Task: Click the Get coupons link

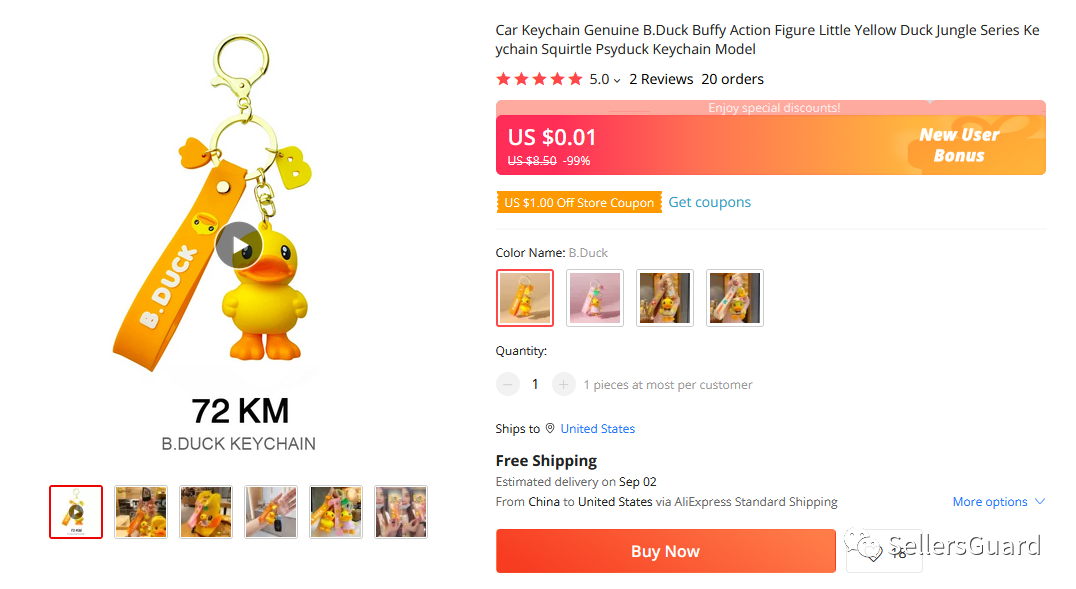Action: tap(709, 202)
